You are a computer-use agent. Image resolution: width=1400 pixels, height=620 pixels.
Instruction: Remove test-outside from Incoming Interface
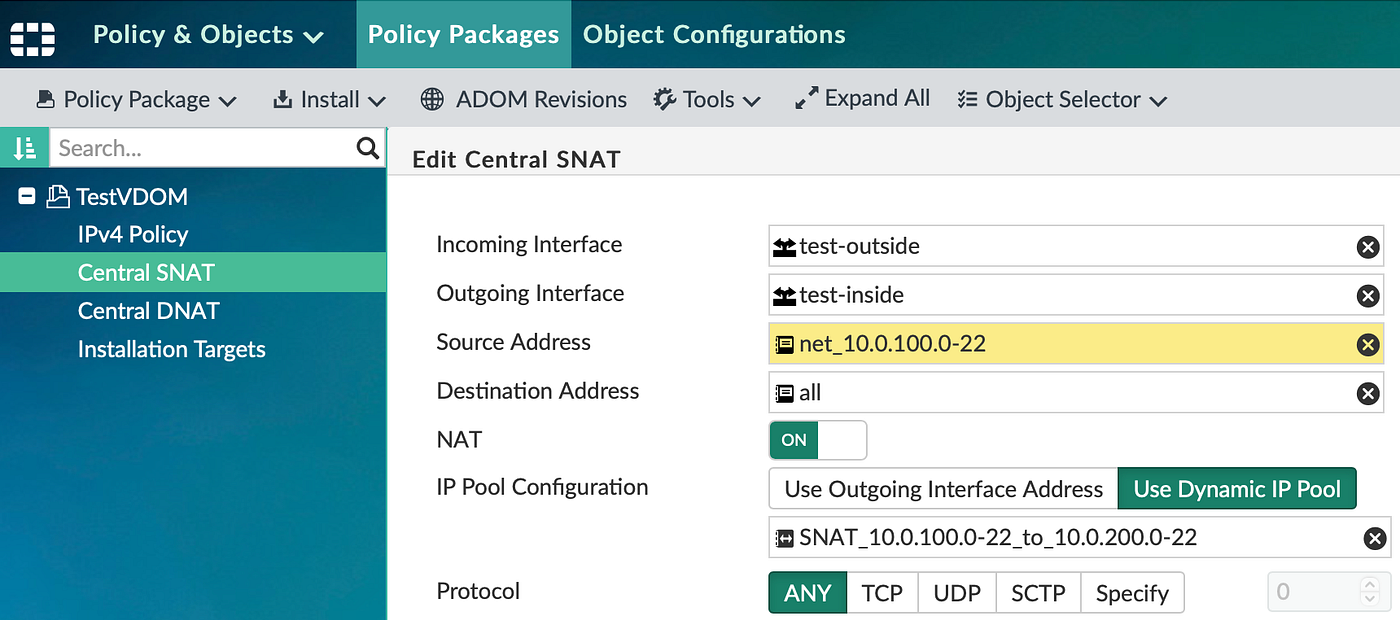click(x=1367, y=247)
